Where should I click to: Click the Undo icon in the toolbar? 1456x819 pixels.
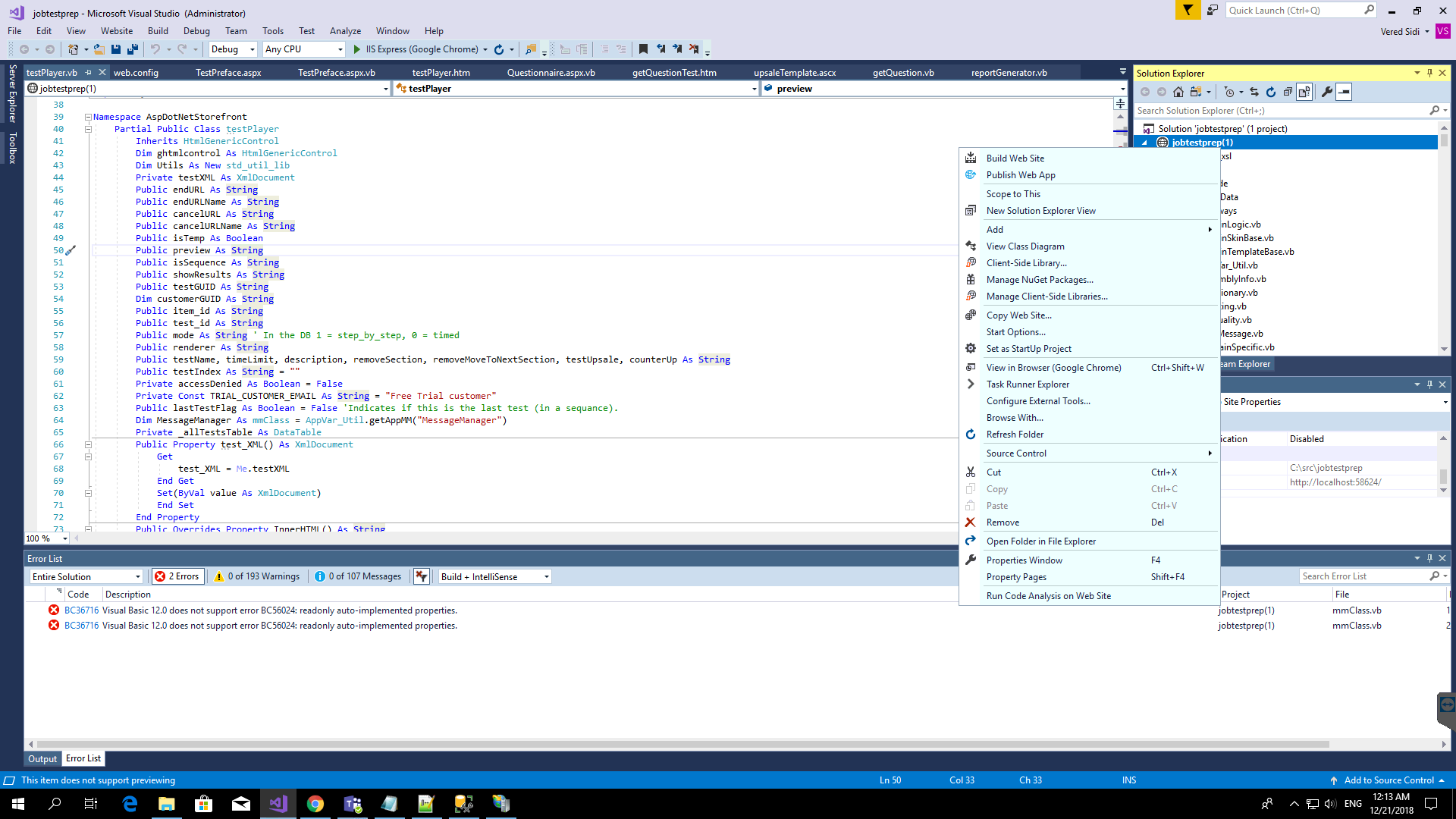tap(155, 49)
